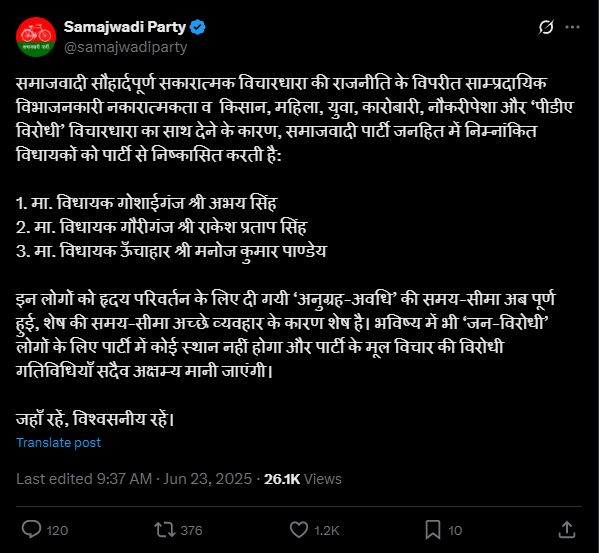599x553 pixels.
Task: Open the @samajwadiparty handle link
Action: (x=125, y=47)
